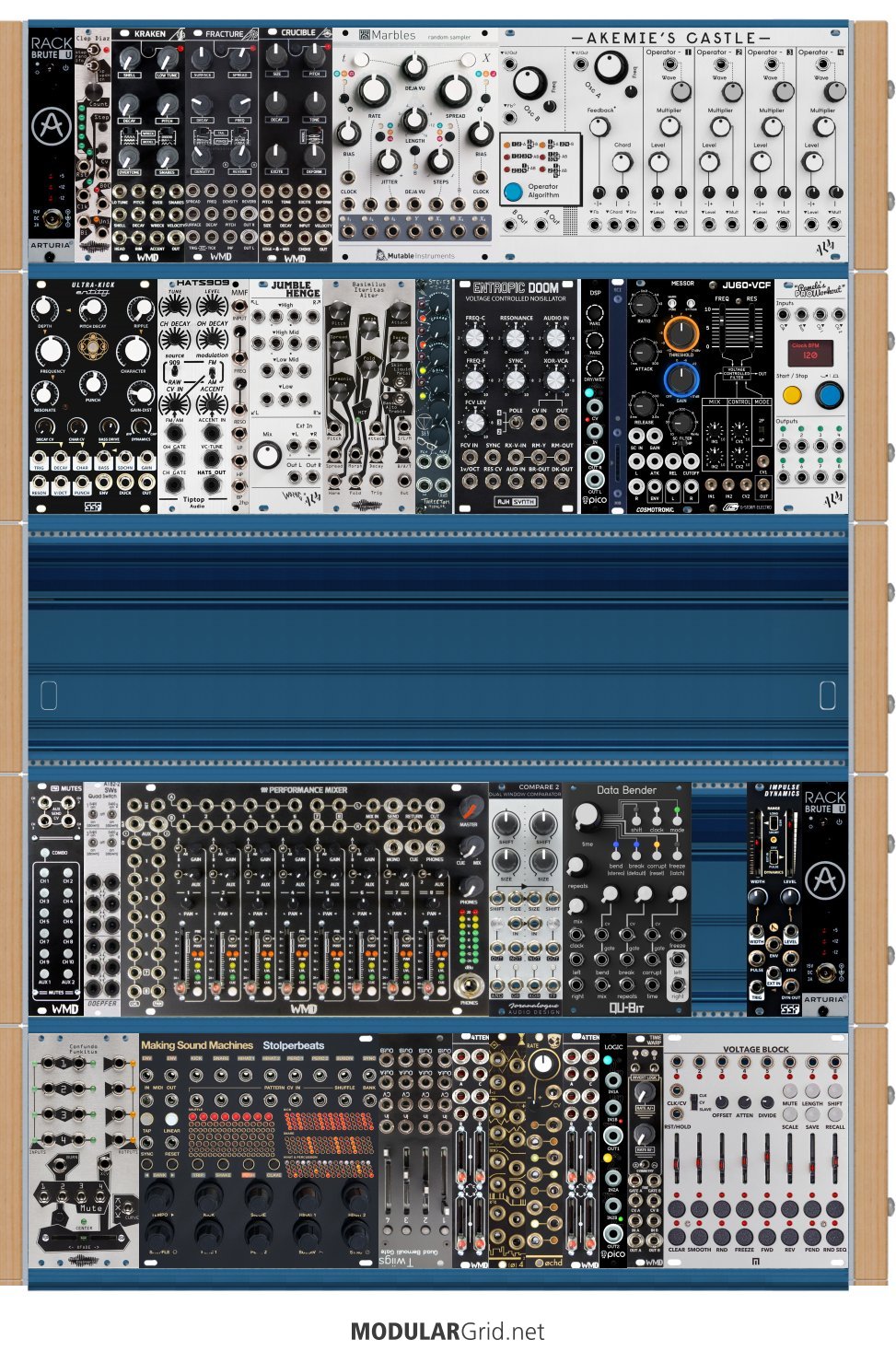
Task: Click the blue Gain knob on Messor
Action: tap(681, 379)
